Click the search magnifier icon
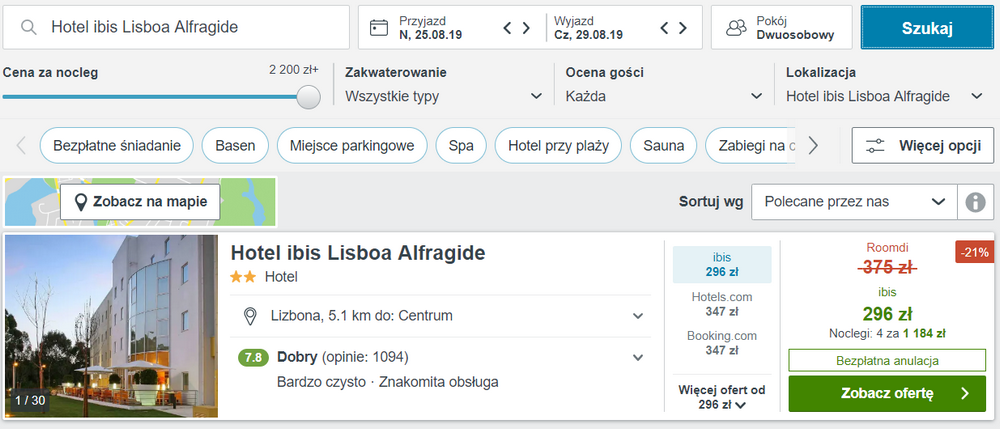 (x=28, y=27)
